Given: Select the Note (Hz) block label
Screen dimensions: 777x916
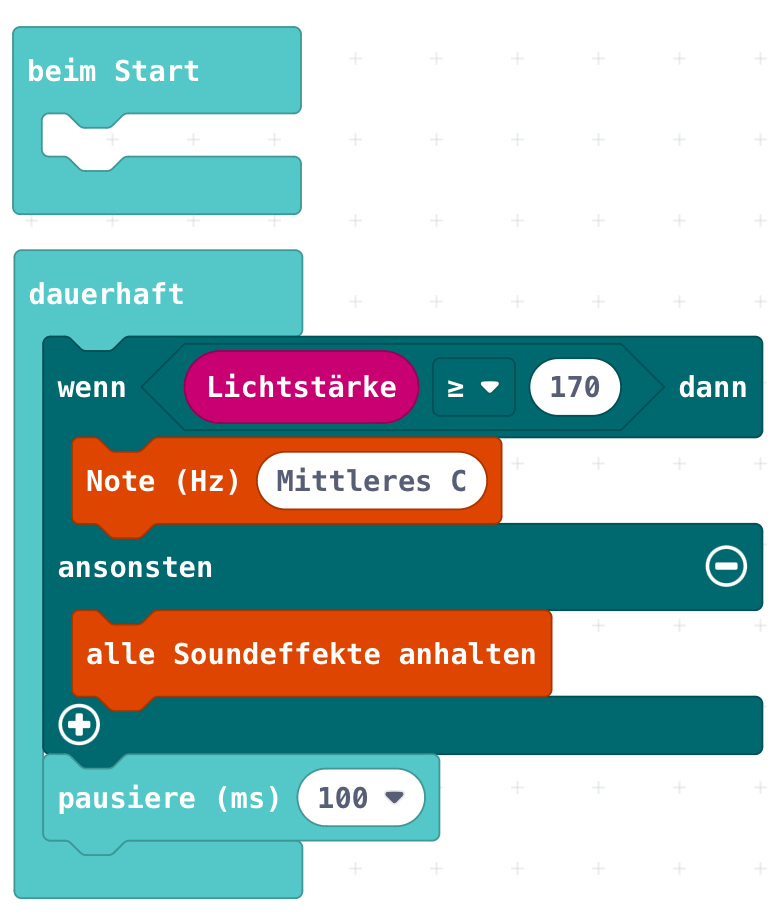Looking at the screenshot, I should pos(164,481).
